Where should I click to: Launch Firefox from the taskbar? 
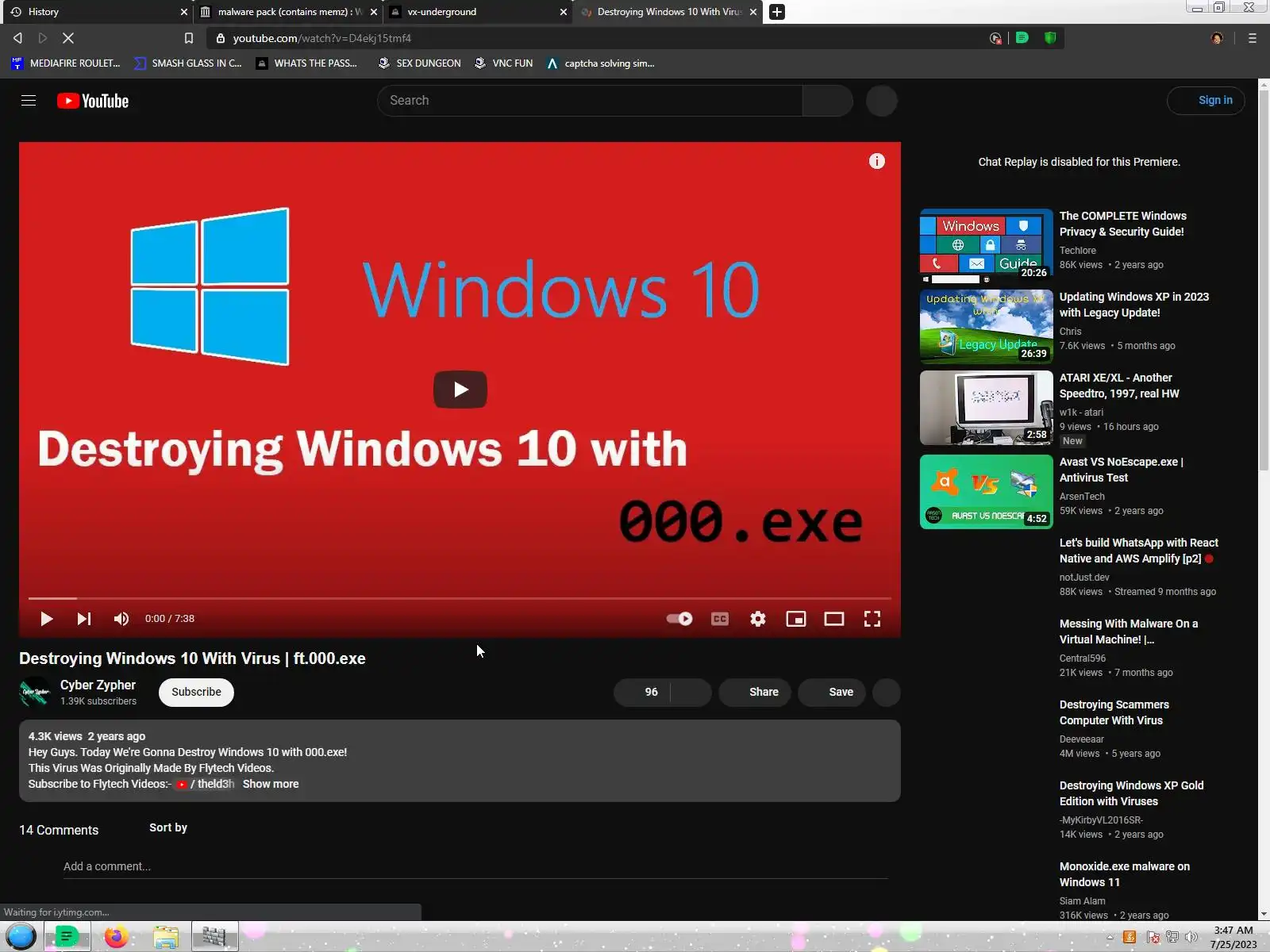116,937
